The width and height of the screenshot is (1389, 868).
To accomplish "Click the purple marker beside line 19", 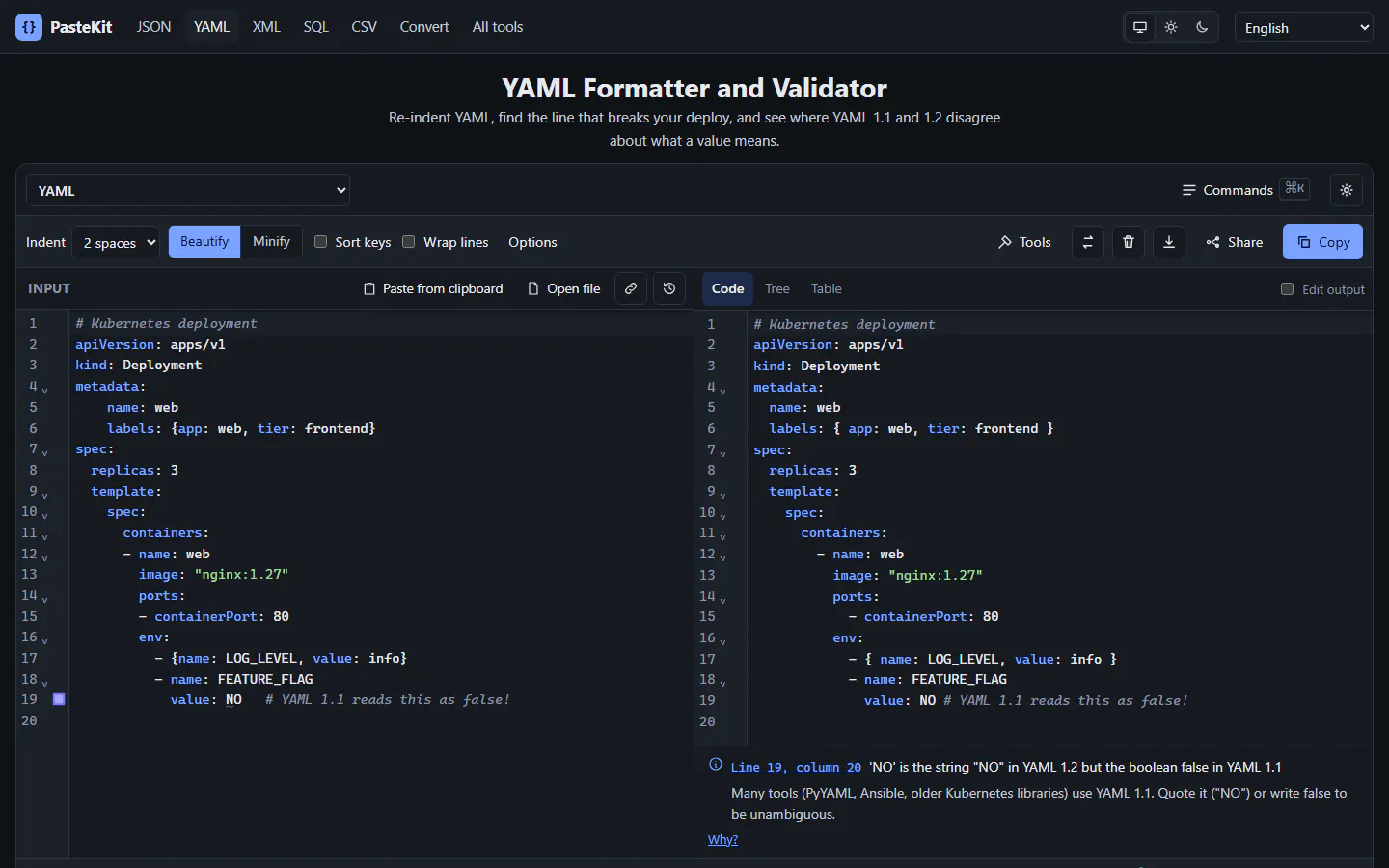I will 59,699.
